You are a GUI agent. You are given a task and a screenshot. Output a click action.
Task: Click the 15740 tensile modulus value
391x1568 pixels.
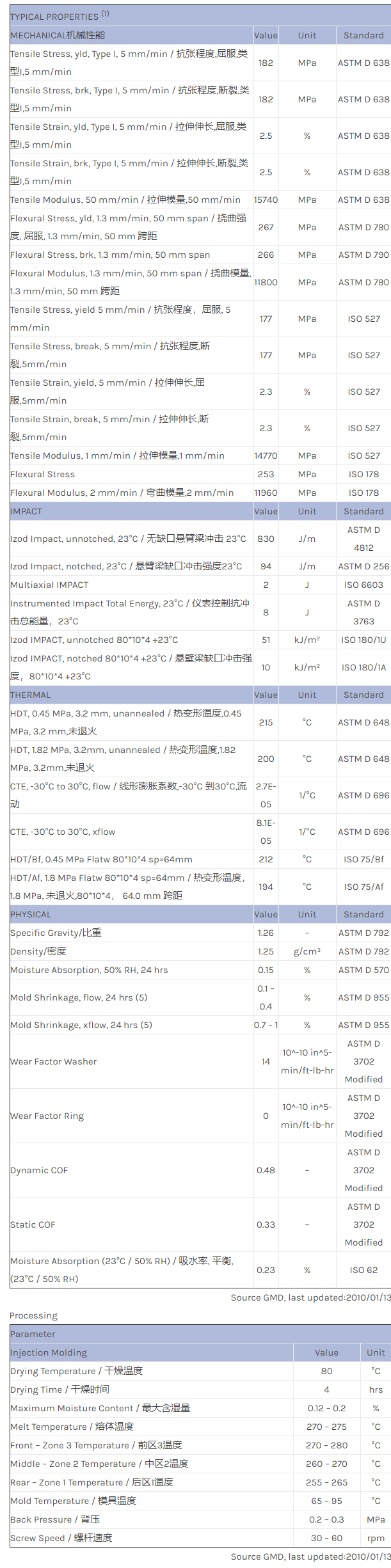266,200
